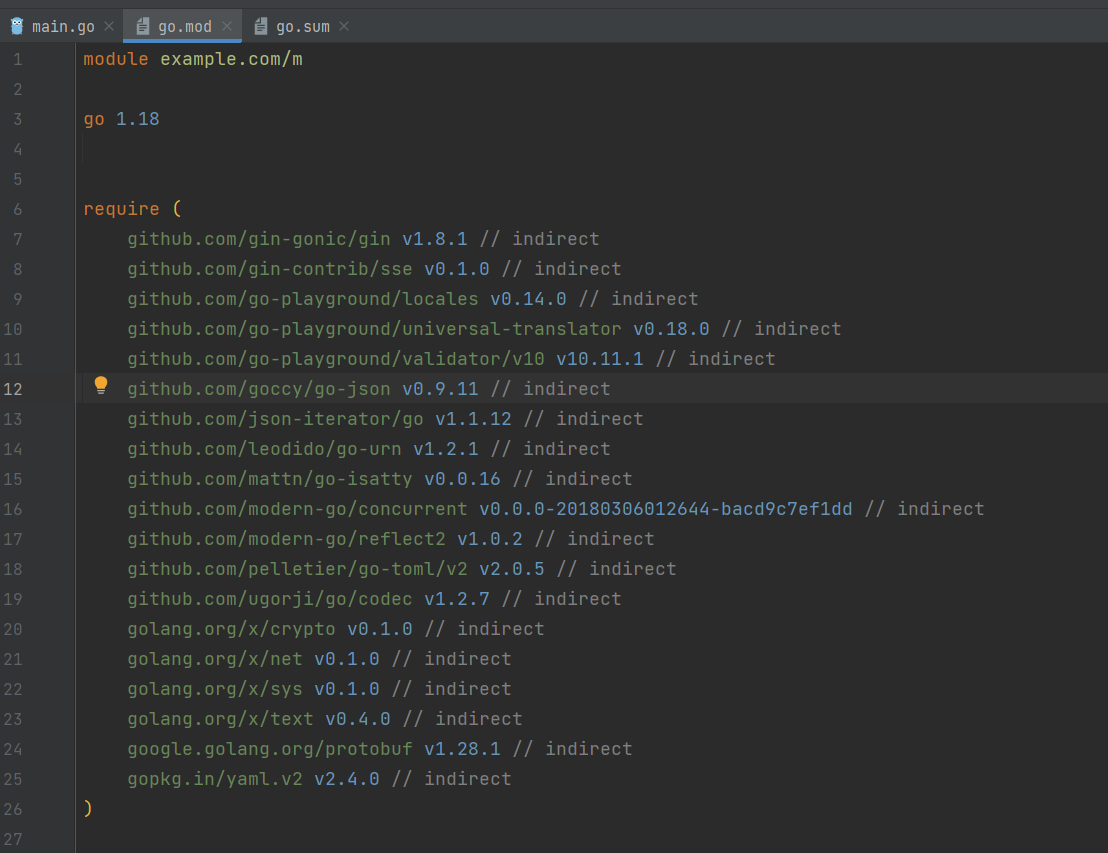Select the modern-go/concurrent dependency path
Viewport: 1108px width, 853px height.
[297, 509]
